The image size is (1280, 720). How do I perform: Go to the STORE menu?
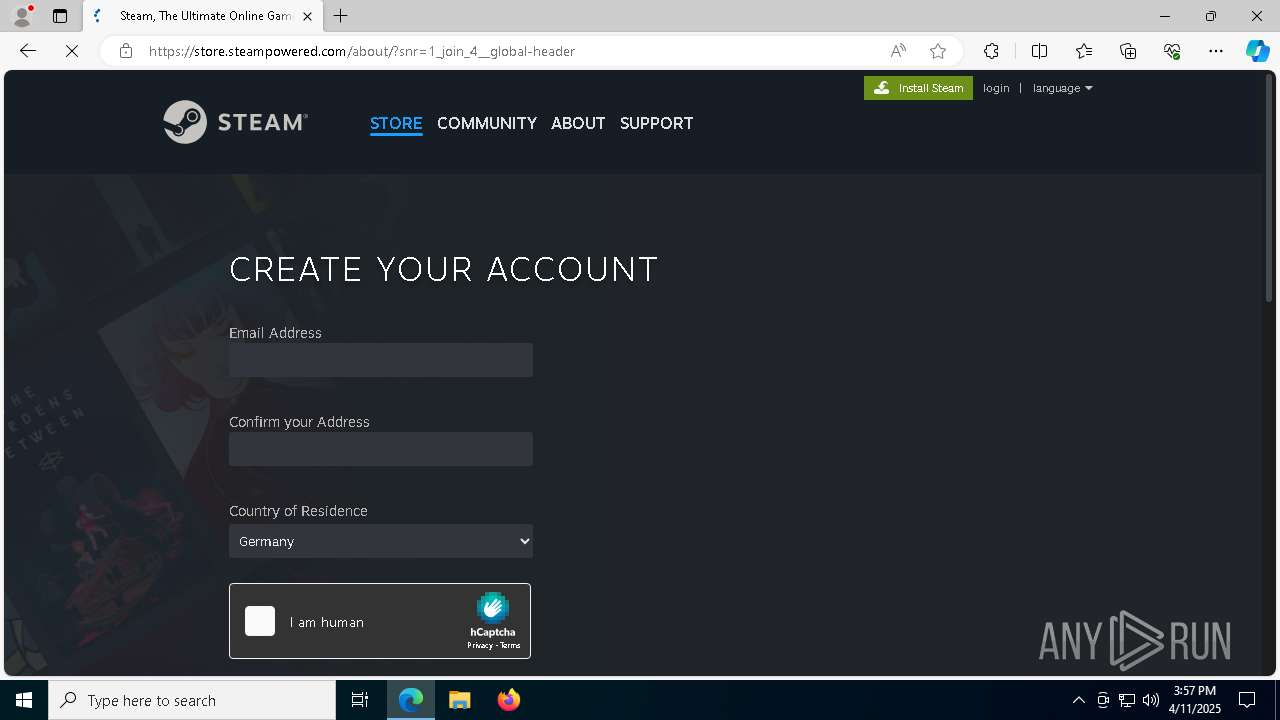click(x=396, y=123)
